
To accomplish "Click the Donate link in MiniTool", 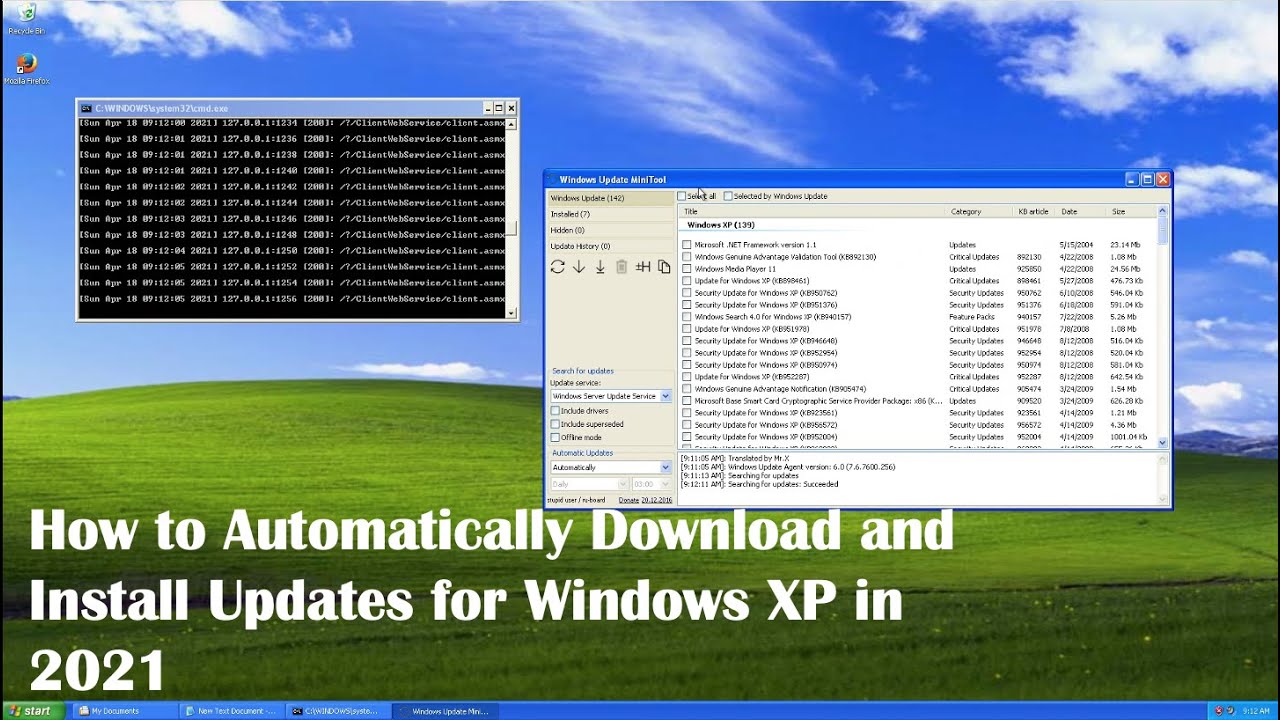I will click(629, 500).
